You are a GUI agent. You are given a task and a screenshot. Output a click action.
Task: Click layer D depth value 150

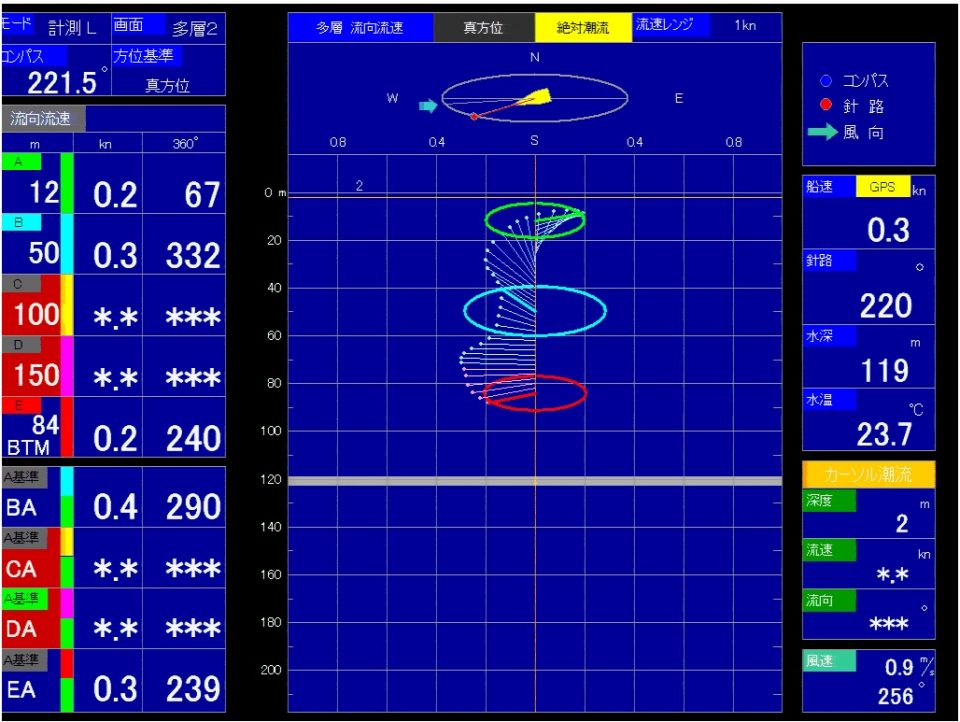pyautogui.click(x=36, y=375)
